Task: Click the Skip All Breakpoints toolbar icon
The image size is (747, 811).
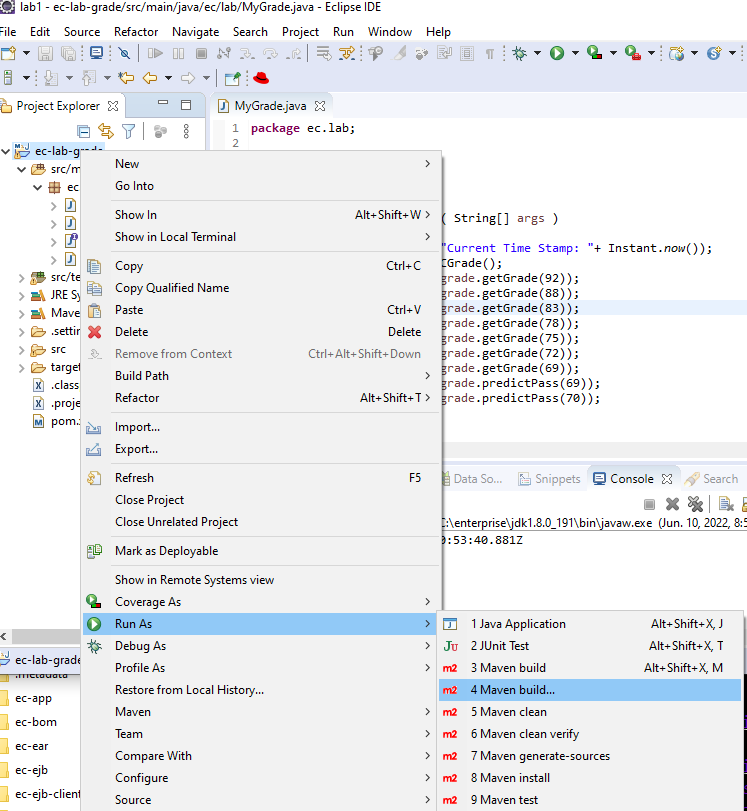Action: 124,53
